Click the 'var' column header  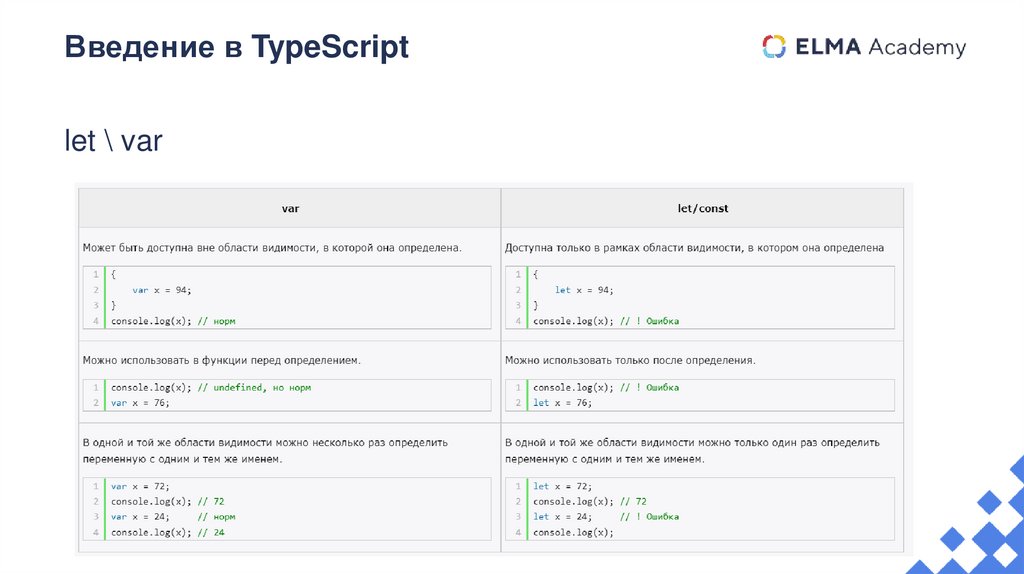point(290,208)
